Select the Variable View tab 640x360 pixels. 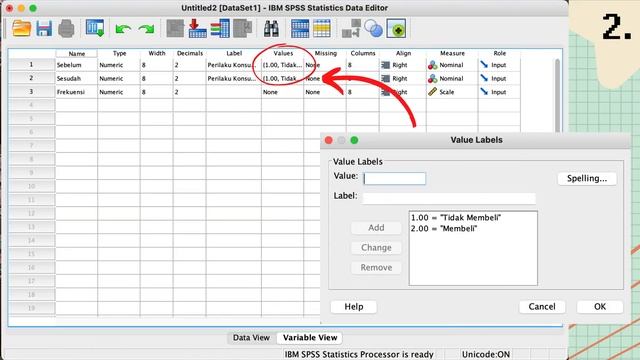coord(310,338)
